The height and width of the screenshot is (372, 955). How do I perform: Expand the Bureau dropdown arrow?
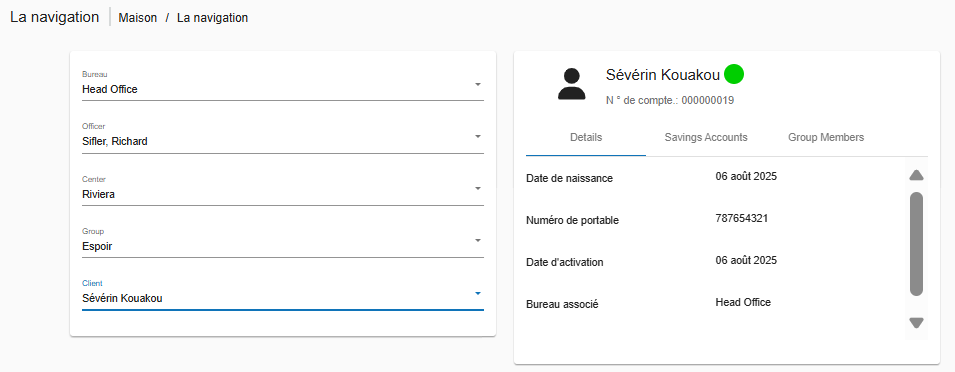(478, 84)
